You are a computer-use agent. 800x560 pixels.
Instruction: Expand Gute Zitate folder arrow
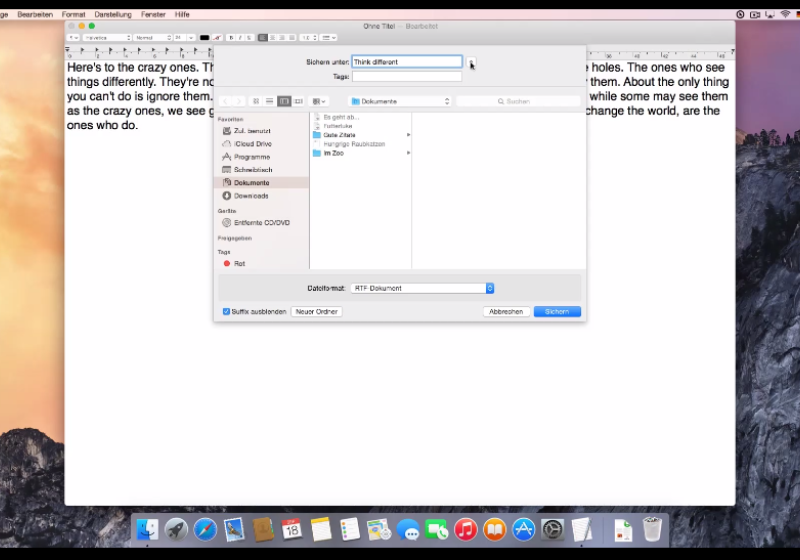click(408, 135)
